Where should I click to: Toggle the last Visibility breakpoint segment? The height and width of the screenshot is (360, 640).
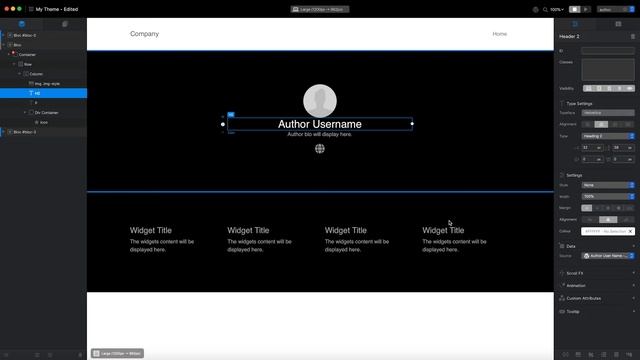coord(630,89)
